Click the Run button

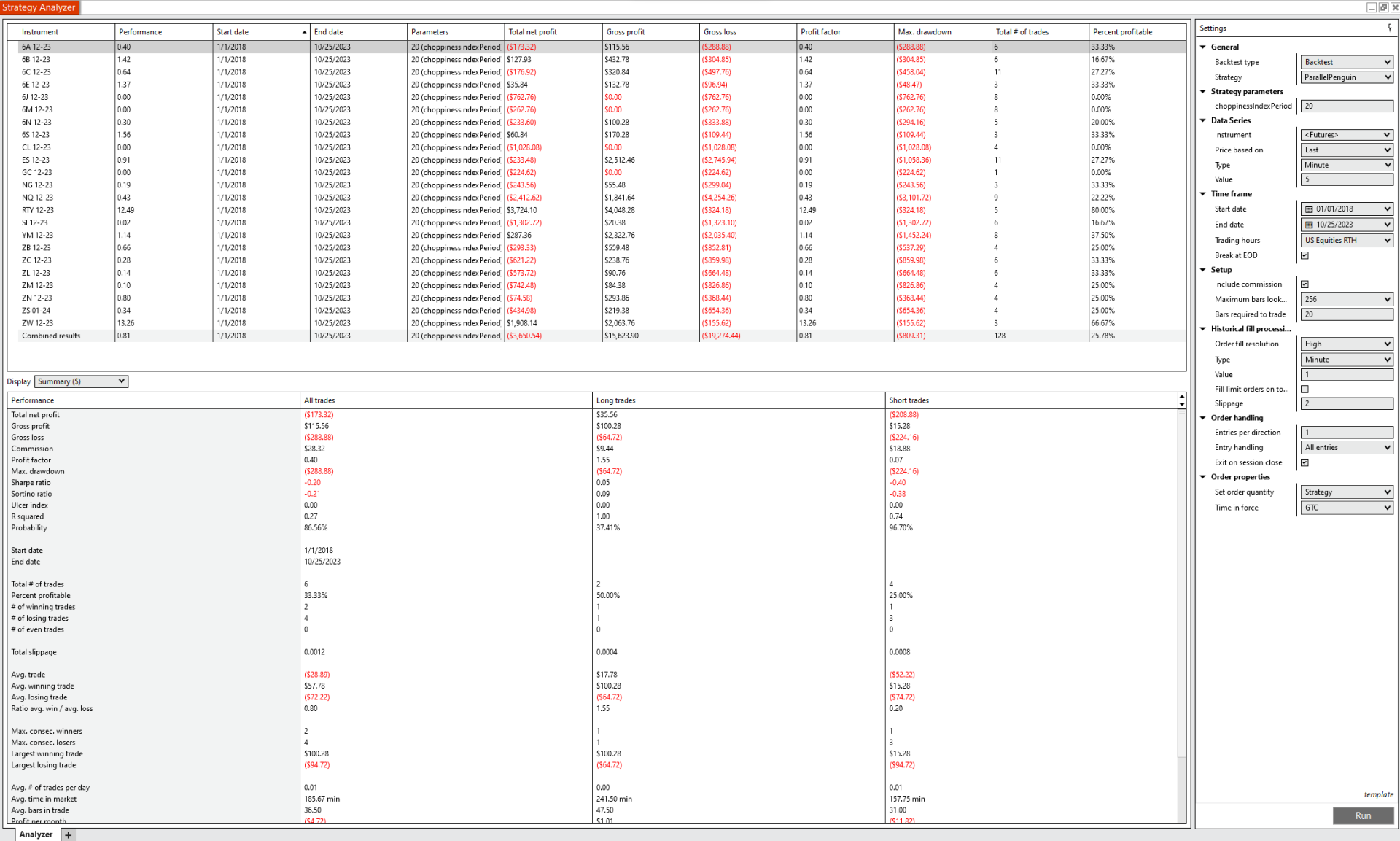point(1362,815)
